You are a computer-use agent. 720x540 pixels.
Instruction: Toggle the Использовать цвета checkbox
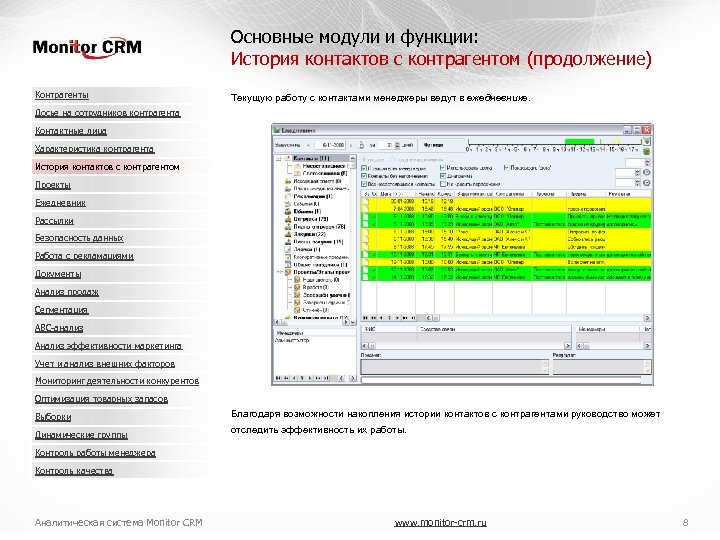click(x=443, y=168)
